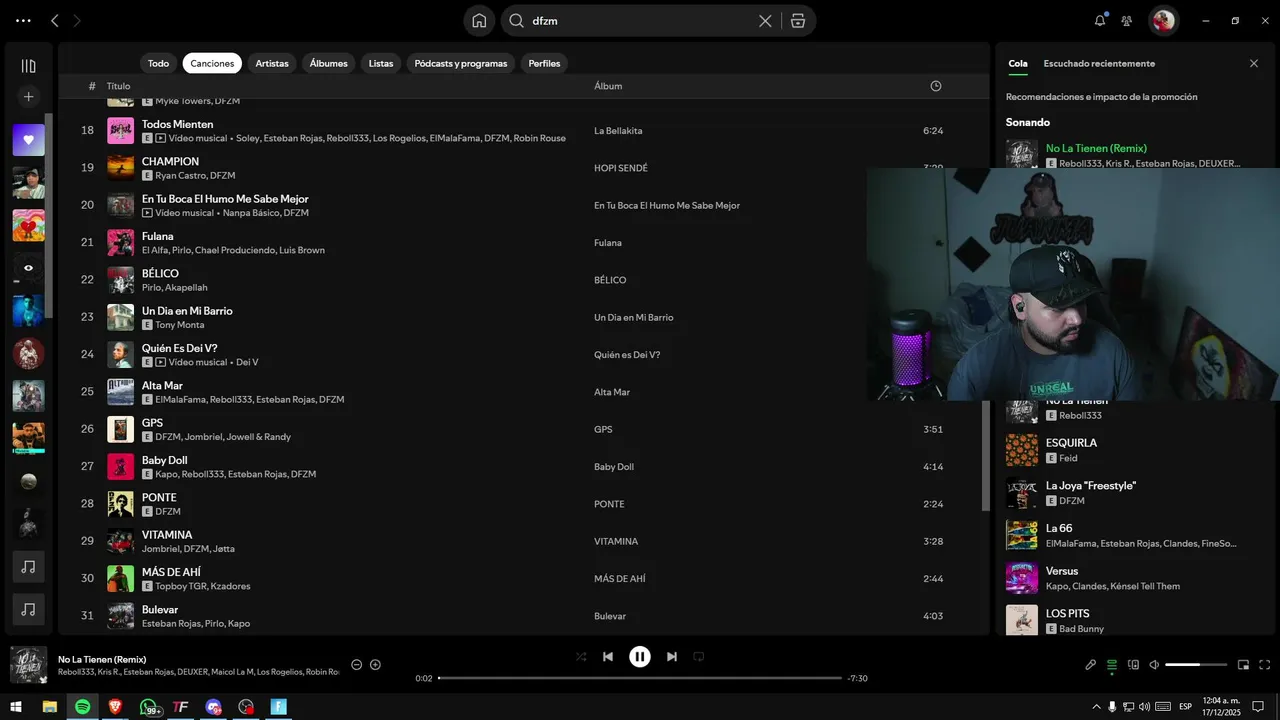
Task: Open Liked Songs heart playlist
Action: (28, 140)
